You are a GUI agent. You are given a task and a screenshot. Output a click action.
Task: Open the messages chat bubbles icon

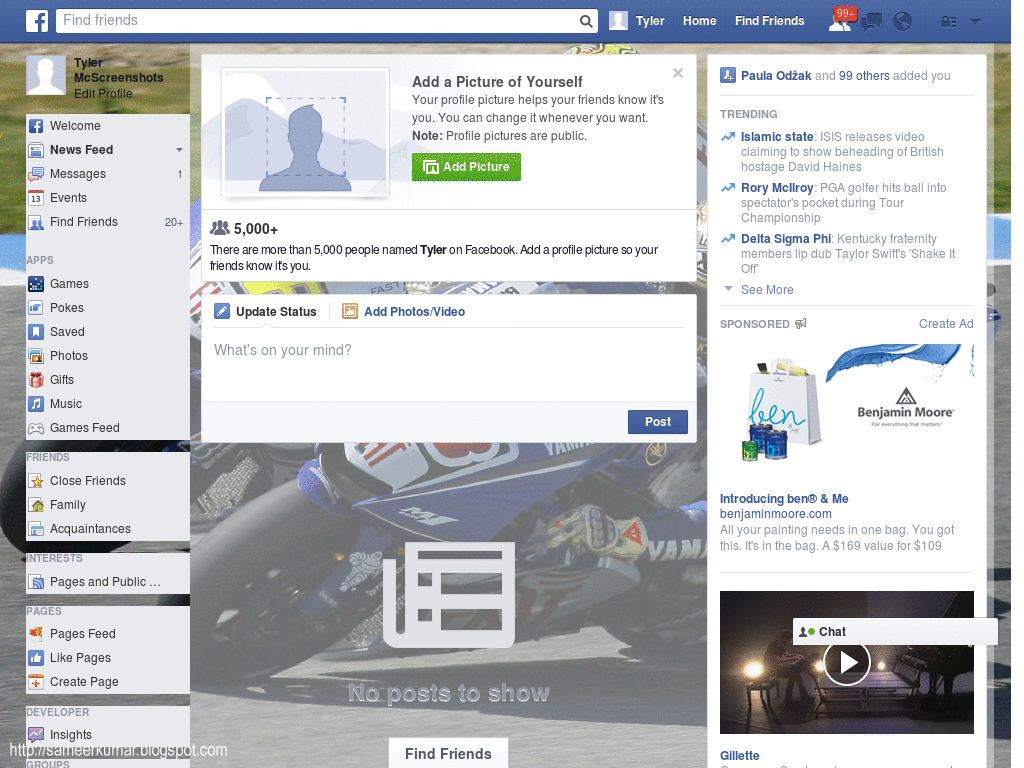(871, 22)
